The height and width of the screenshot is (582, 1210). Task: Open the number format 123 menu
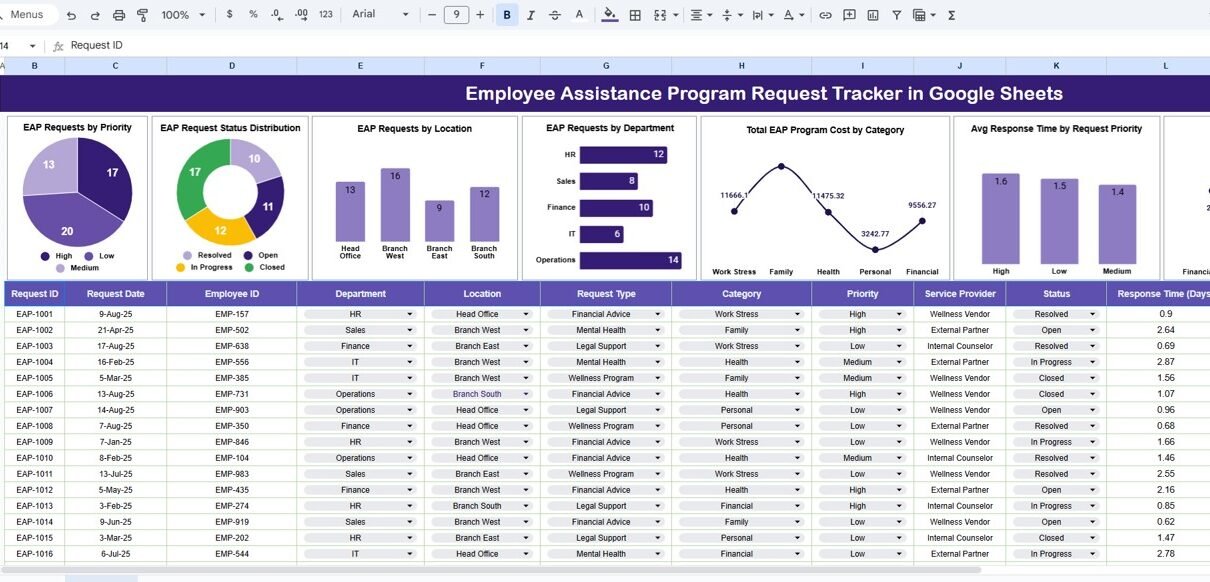pyautogui.click(x=326, y=15)
